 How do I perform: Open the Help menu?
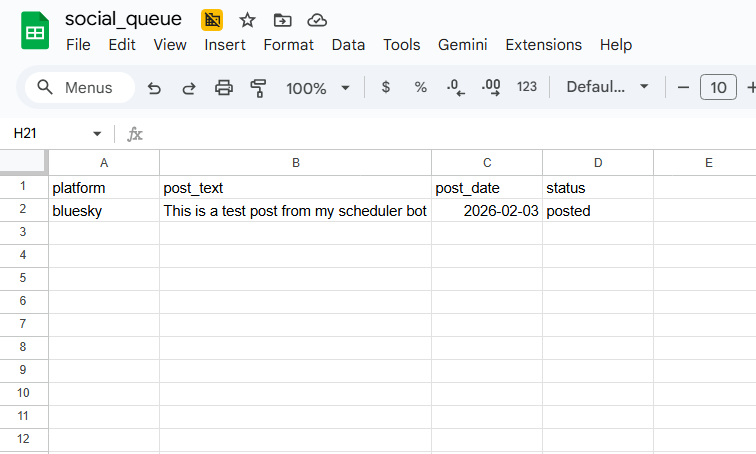pos(616,45)
